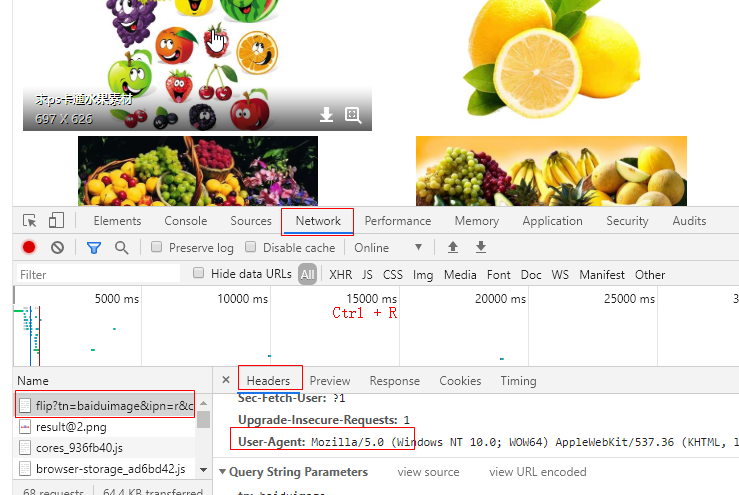Viewport: 739px width, 495px height.
Task: Switch to the Application tab
Action: pyautogui.click(x=552, y=221)
